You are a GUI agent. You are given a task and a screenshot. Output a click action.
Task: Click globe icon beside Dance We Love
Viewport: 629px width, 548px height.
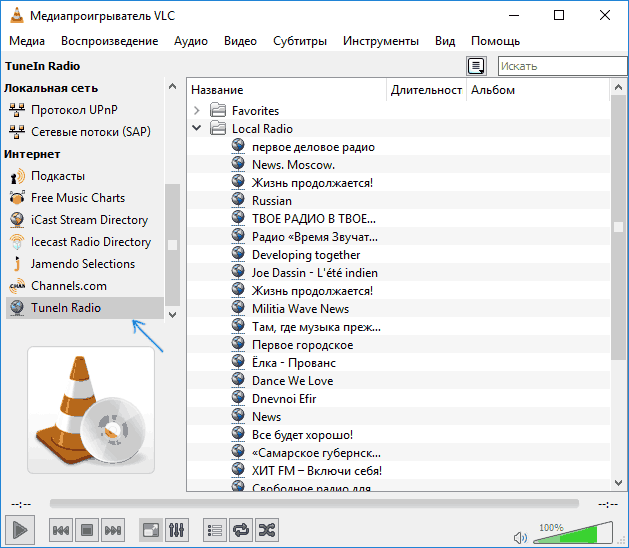pyautogui.click(x=238, y=379)
